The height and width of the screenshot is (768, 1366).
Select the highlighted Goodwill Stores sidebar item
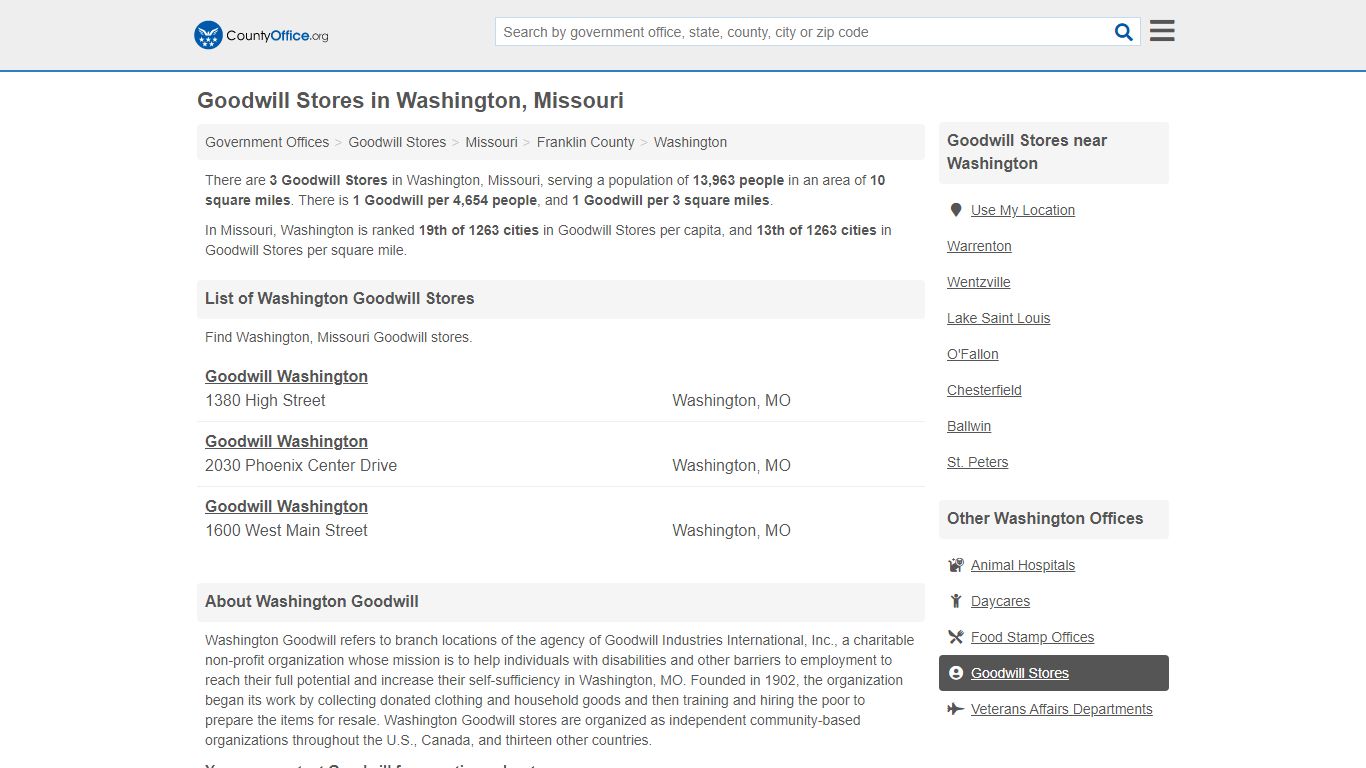click(1054, 673)
